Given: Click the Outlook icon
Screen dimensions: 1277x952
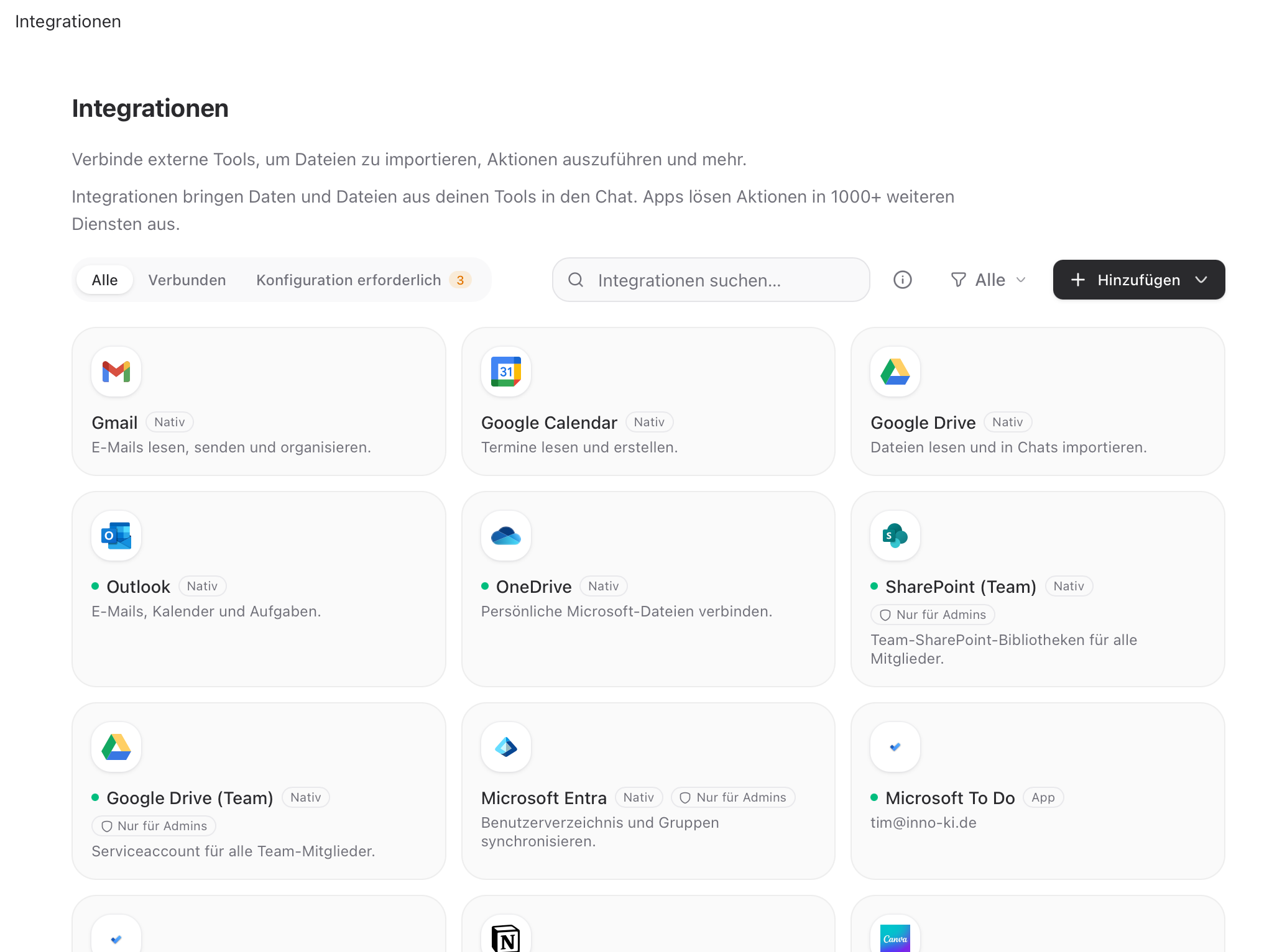Looking at the screenshot, I should 116,536.
